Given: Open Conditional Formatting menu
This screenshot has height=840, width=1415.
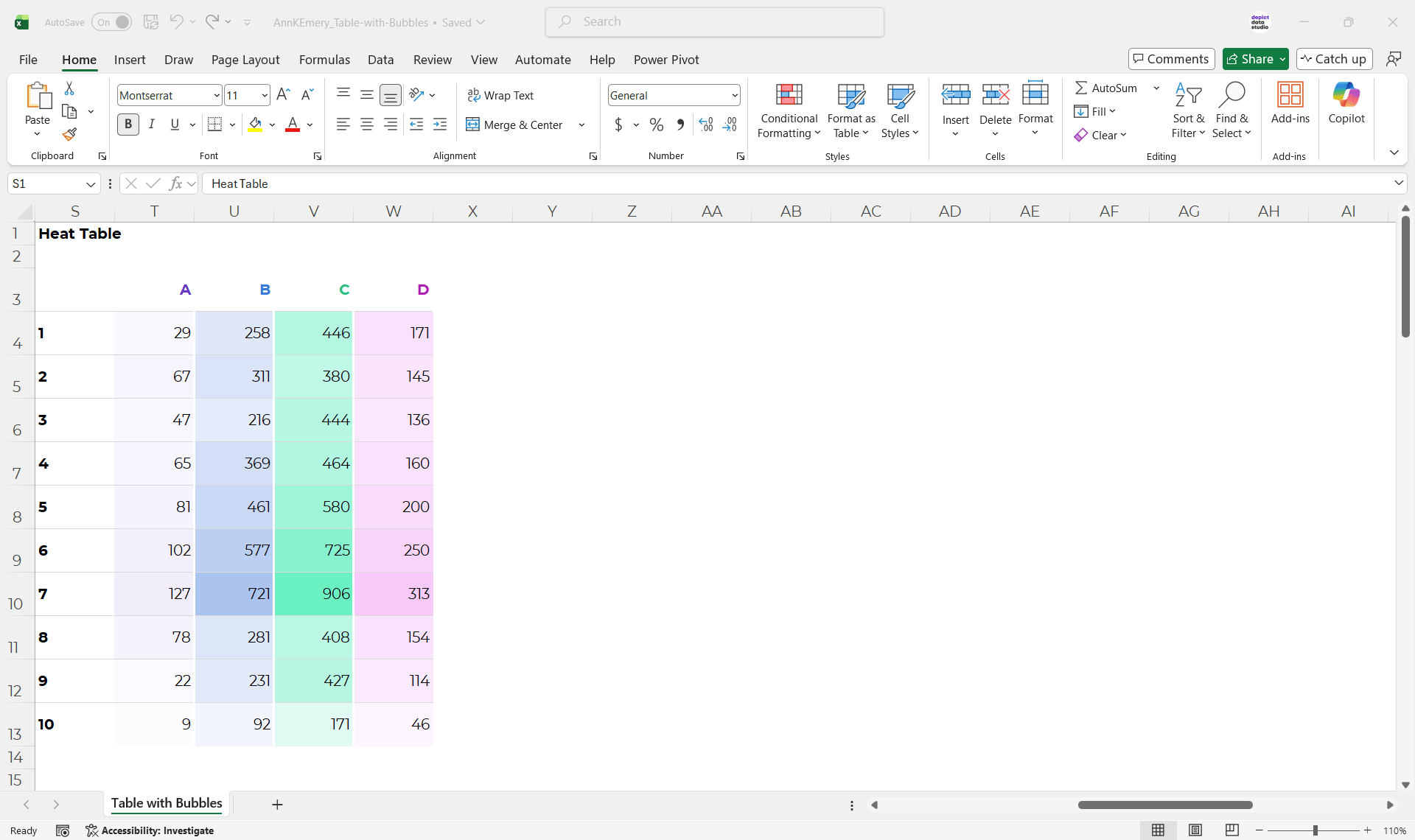Looking at the screenshot, I should point(789,111).
